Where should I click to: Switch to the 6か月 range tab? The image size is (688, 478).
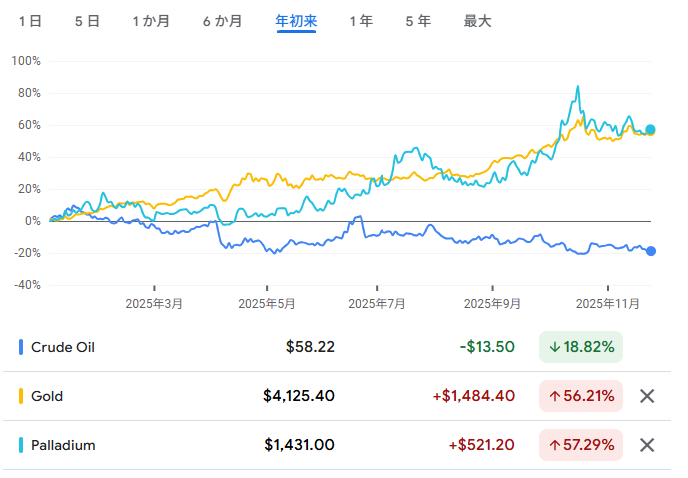click(222, 21)
